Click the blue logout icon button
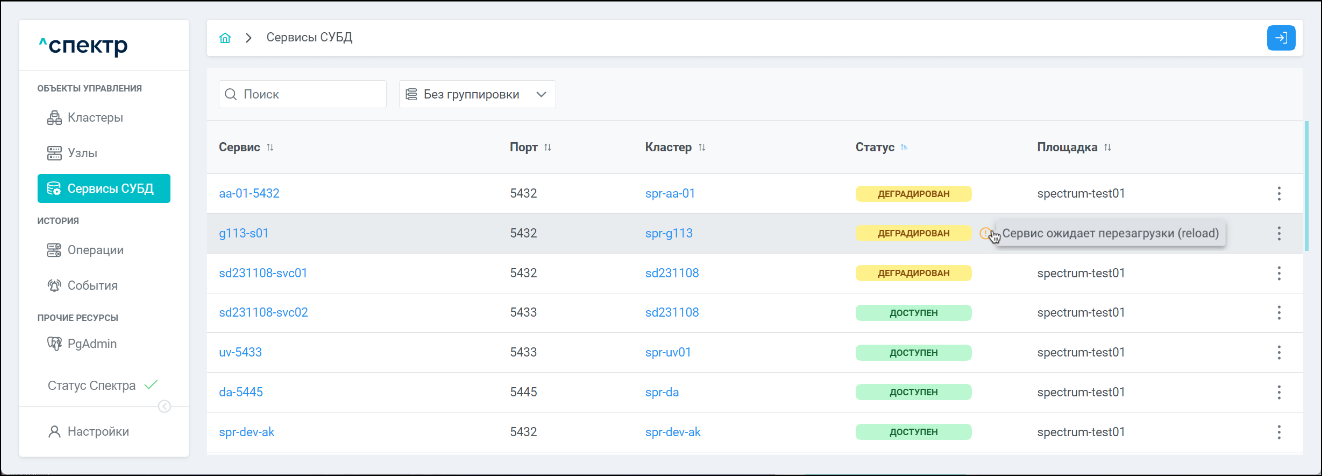 [1281, 38]
